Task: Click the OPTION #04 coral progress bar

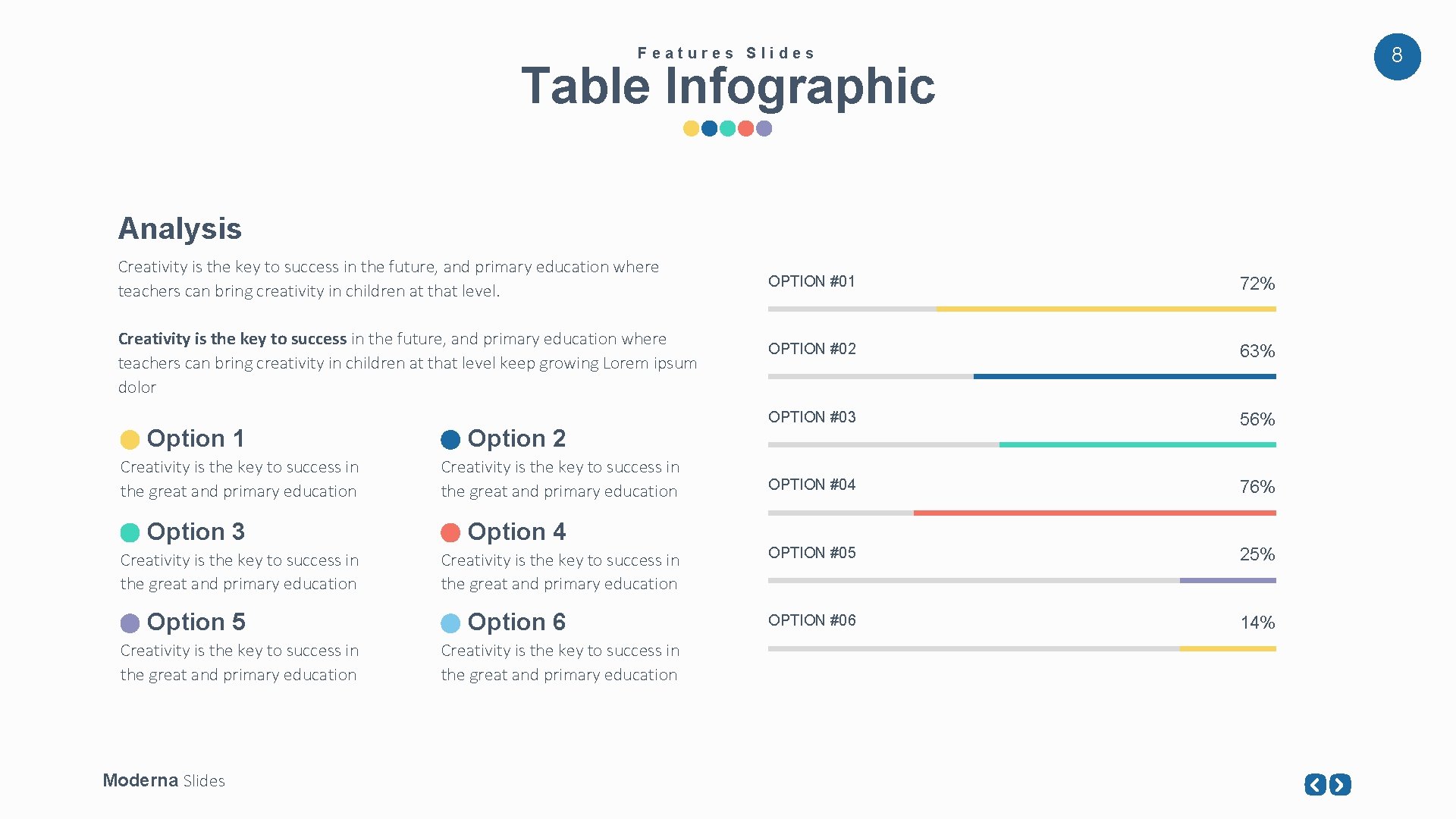Action: coord(1094,513)
